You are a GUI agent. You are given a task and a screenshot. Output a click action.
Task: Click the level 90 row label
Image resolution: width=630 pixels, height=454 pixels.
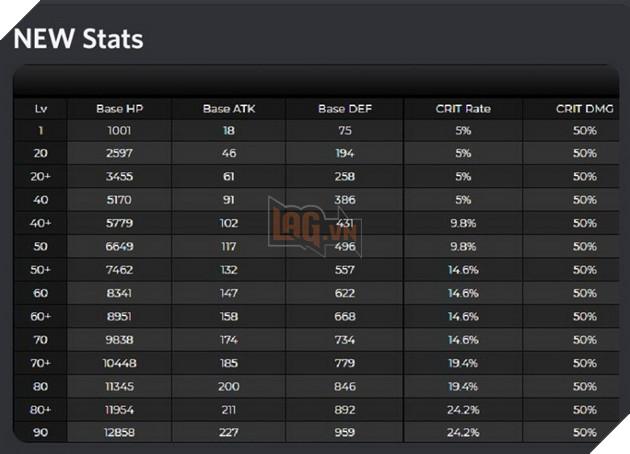(x=40, y=432)
